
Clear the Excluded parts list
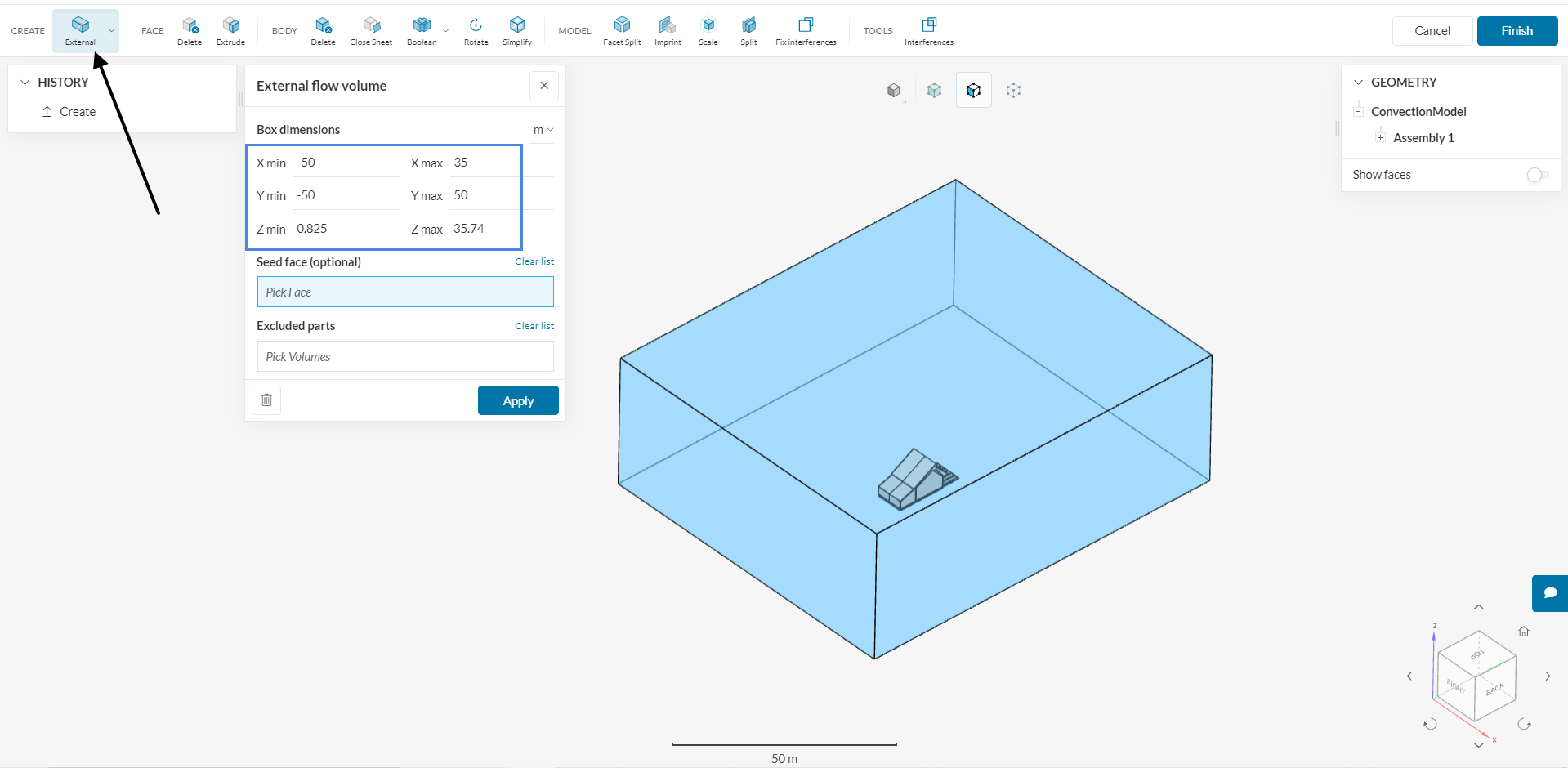pos(534,326)
